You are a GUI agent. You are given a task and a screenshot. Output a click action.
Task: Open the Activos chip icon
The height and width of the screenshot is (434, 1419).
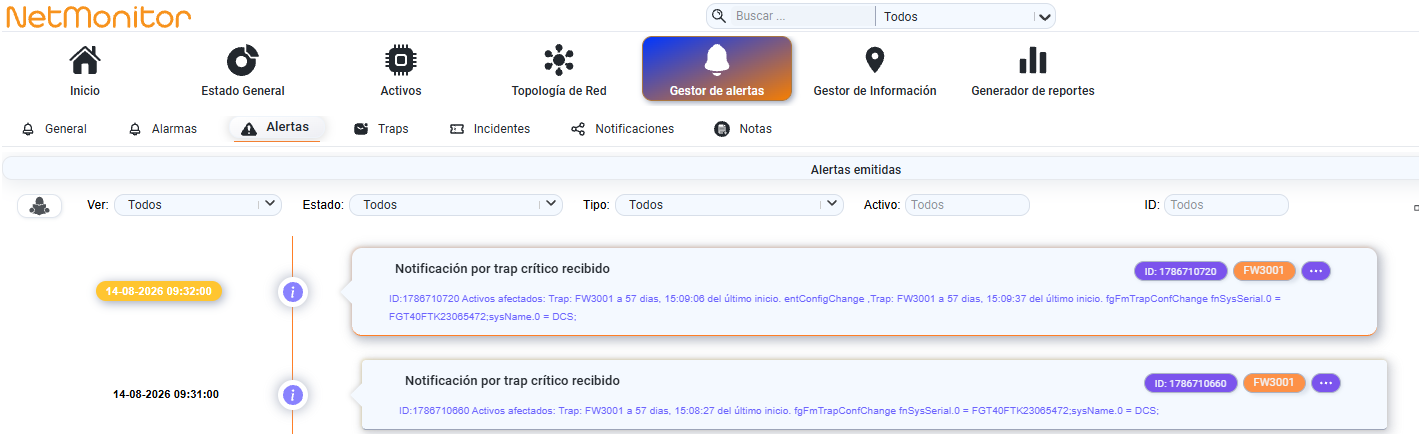[401, 61]
